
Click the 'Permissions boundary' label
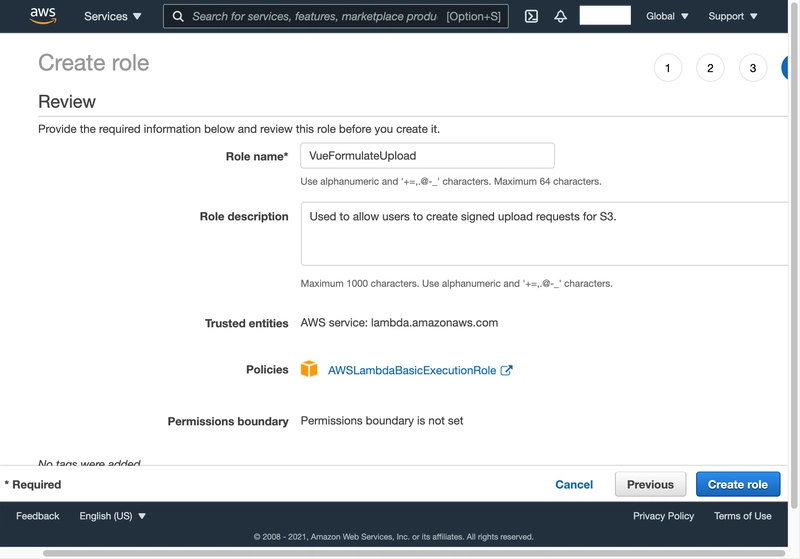[228, 421]
